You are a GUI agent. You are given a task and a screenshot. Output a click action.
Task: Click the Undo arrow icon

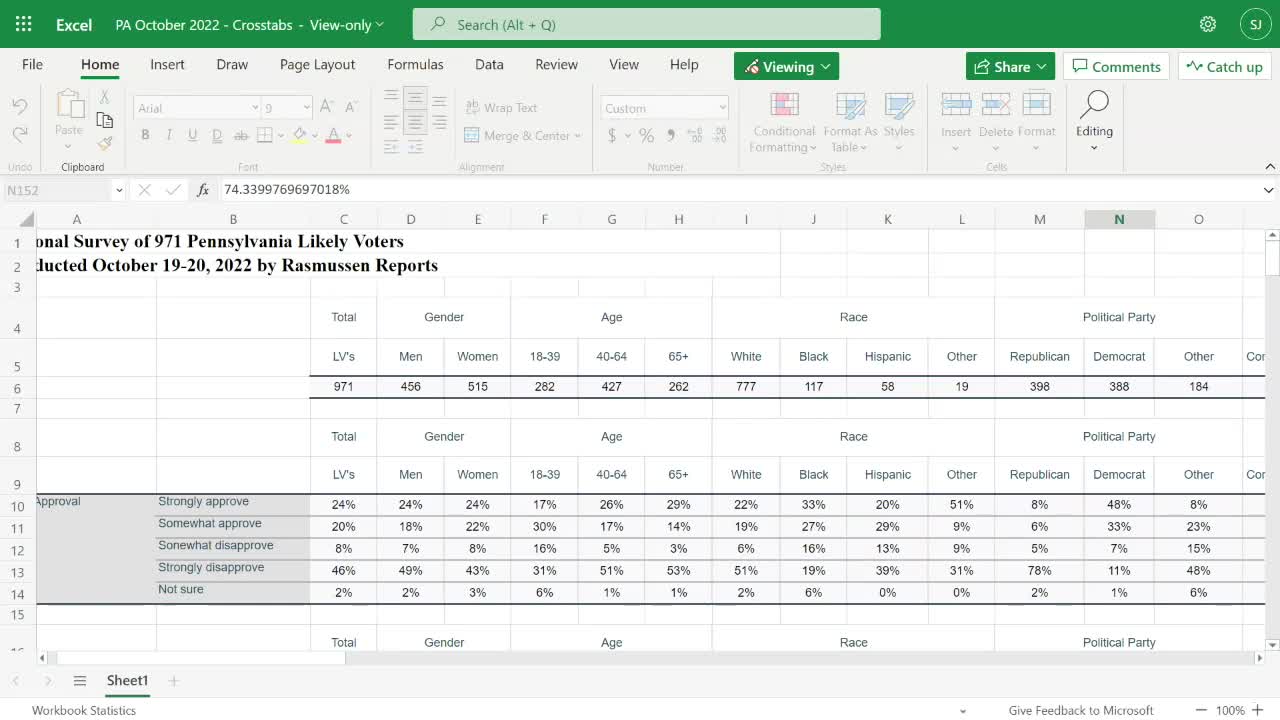pos(20,106)
